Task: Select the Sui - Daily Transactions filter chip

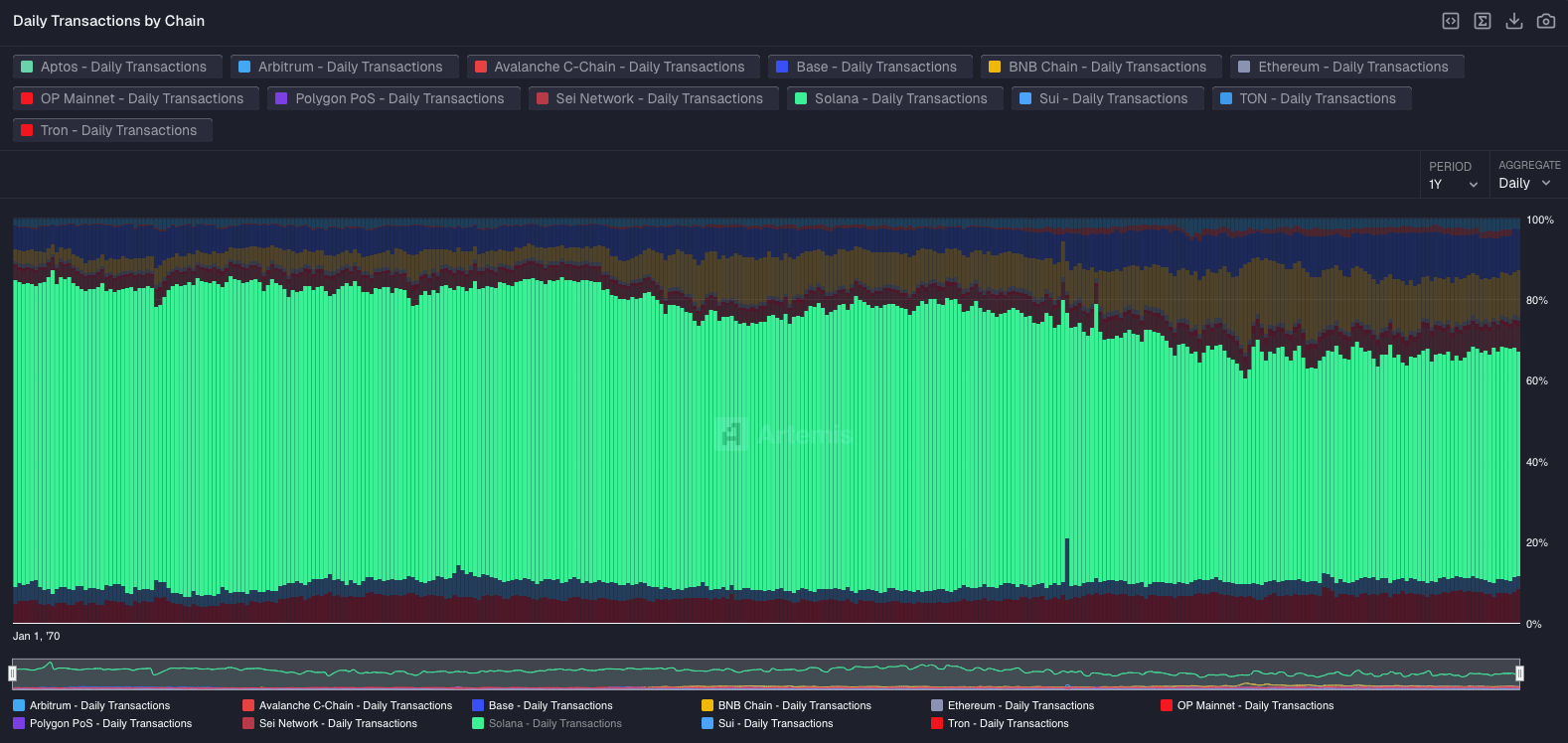Action: (x=1105, y=98)
